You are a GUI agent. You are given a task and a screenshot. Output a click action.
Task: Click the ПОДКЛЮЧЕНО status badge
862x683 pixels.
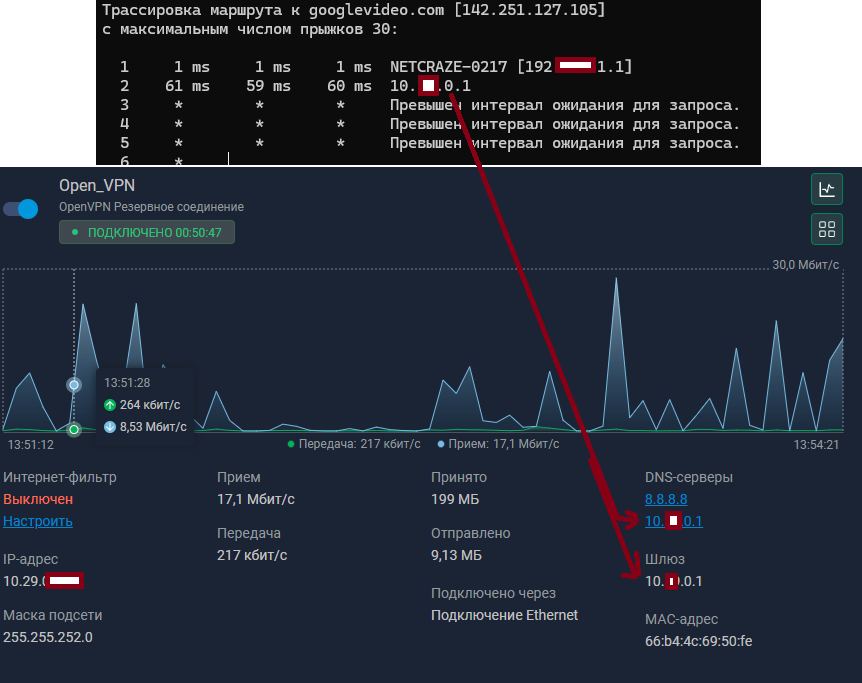pos(147,233)
